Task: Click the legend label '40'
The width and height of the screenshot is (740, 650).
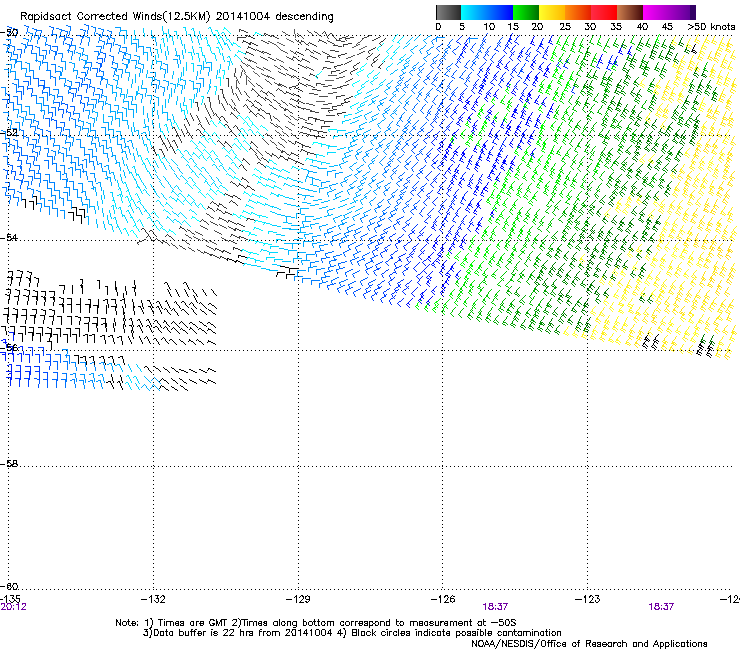Action: [642, 26]
